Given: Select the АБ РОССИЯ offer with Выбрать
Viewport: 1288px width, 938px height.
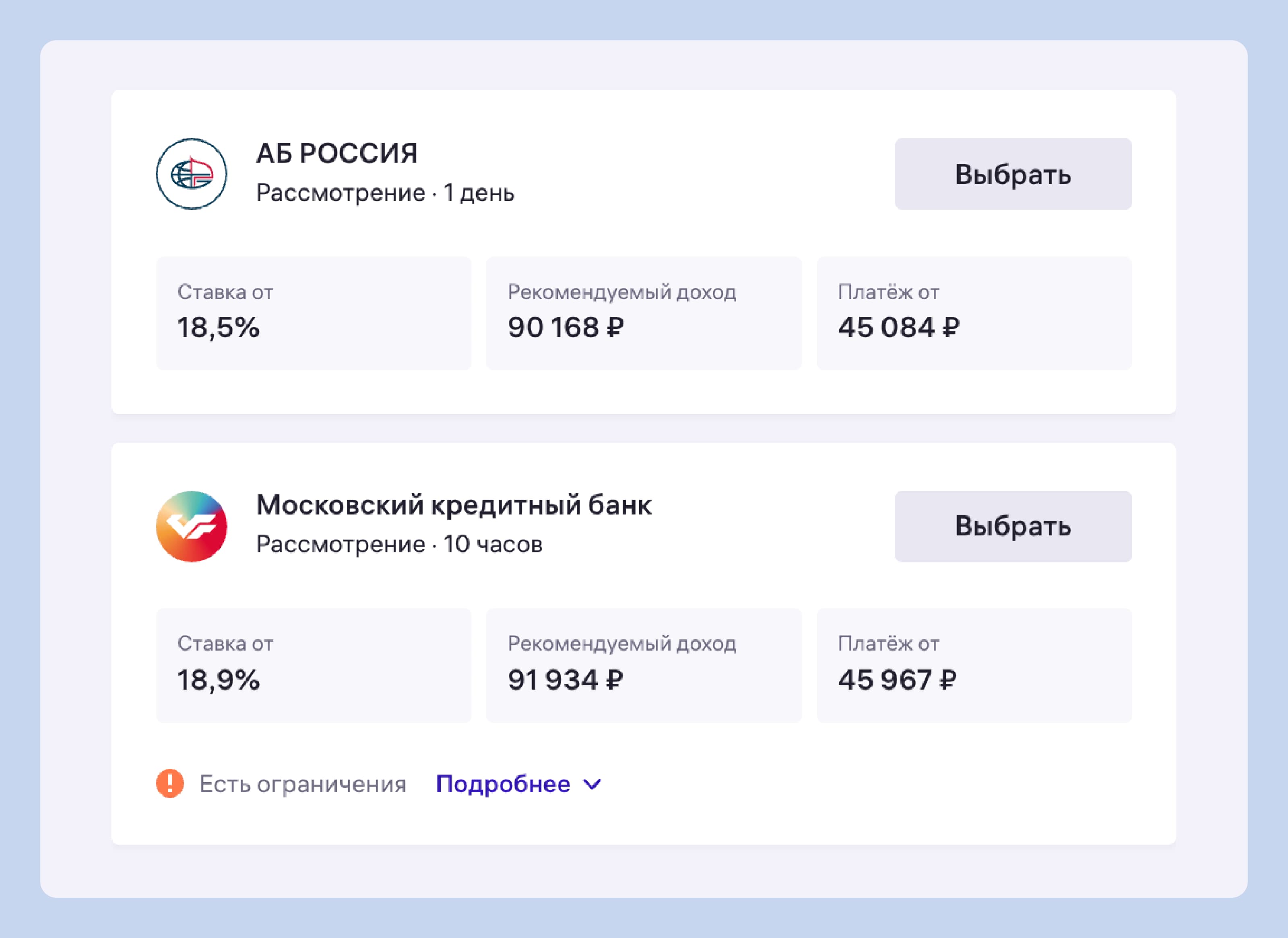Looking at the screenshot, I should pos(1013,174).
